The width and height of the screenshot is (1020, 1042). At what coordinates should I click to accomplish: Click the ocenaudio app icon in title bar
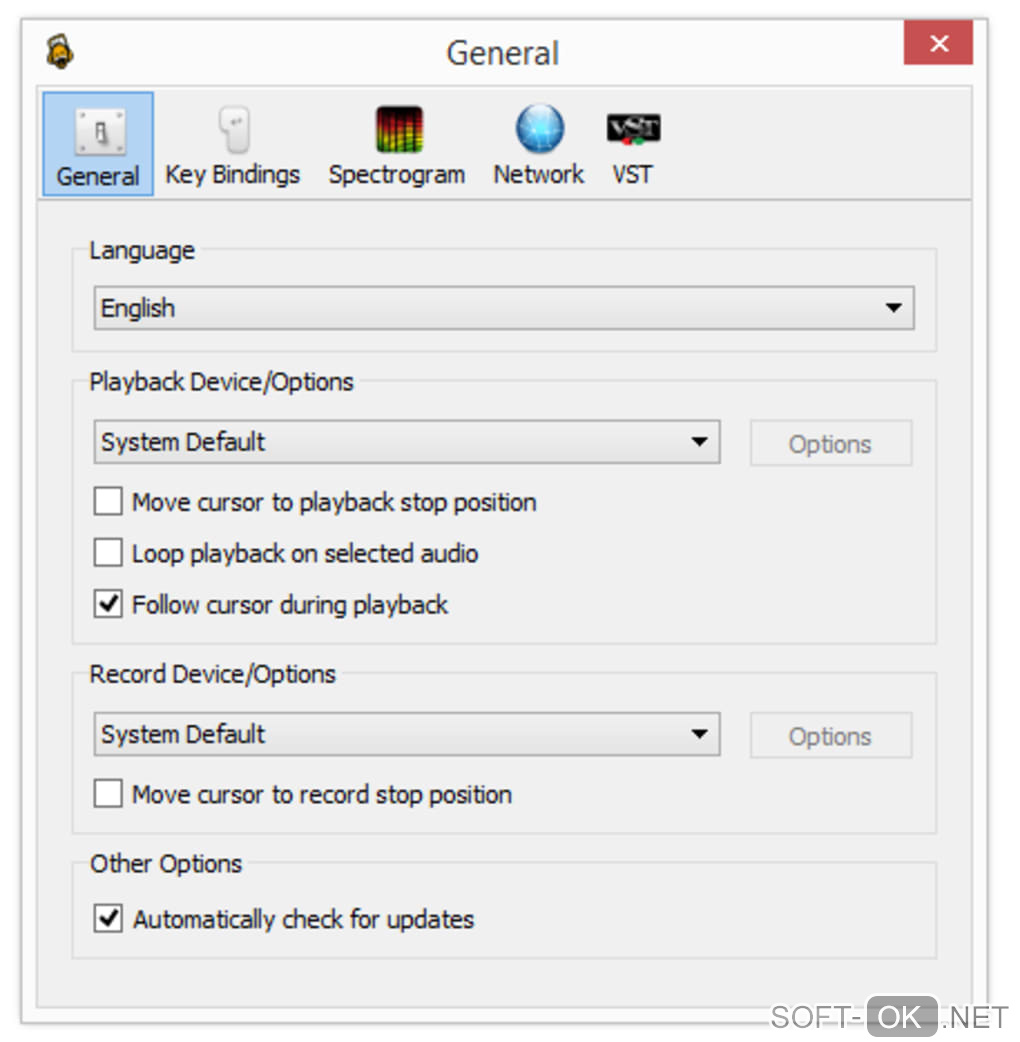(x=60, y=52)
